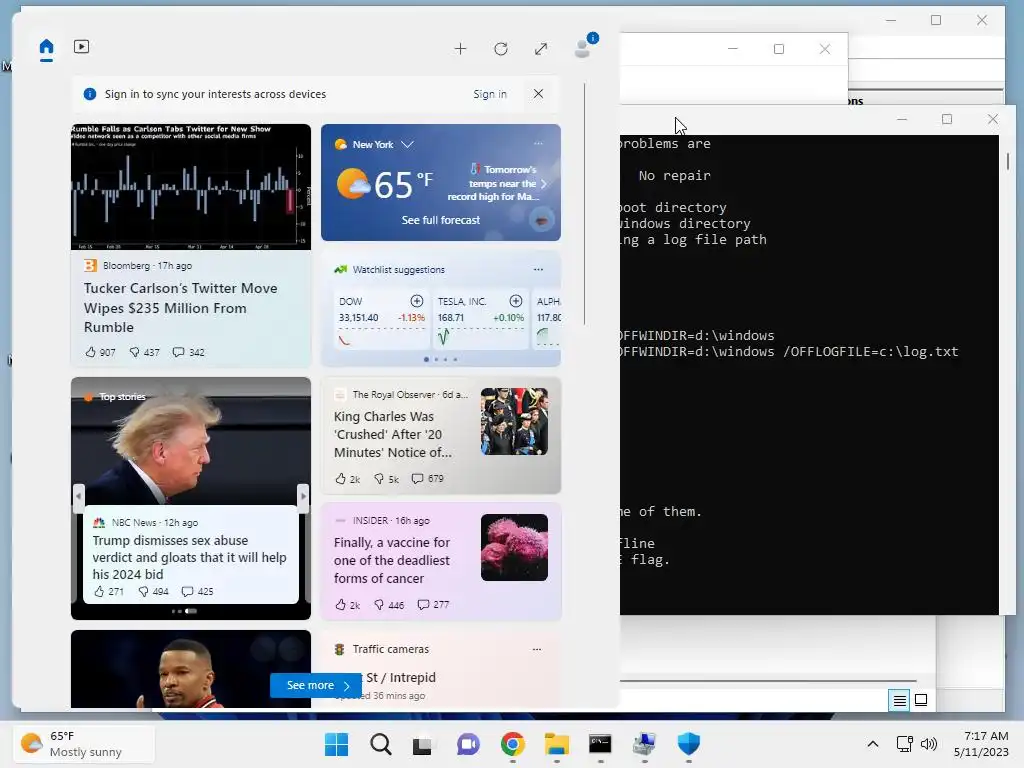Open the Chat app on the taskbar
The image size is (1024, 768).
pos(468,744)
